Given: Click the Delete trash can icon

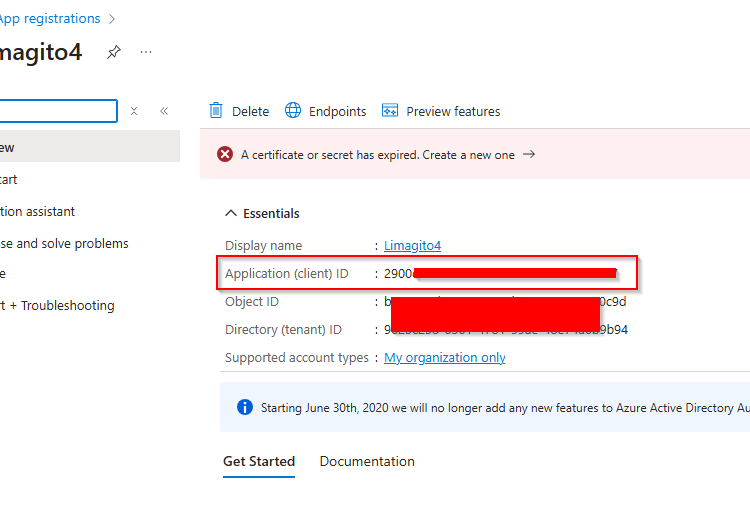Looking at the screenshot, I should tap(216, 110).
